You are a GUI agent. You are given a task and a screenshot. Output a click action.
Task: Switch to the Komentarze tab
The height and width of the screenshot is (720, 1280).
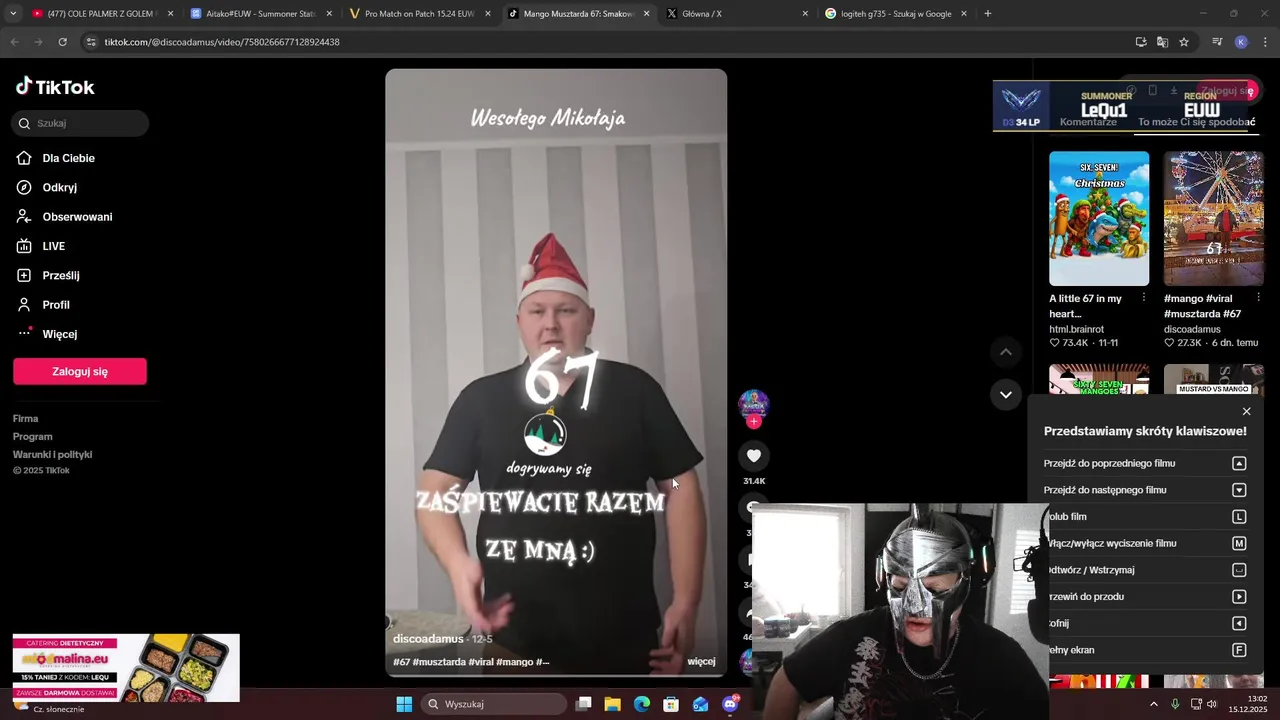tap(1088, 122)
